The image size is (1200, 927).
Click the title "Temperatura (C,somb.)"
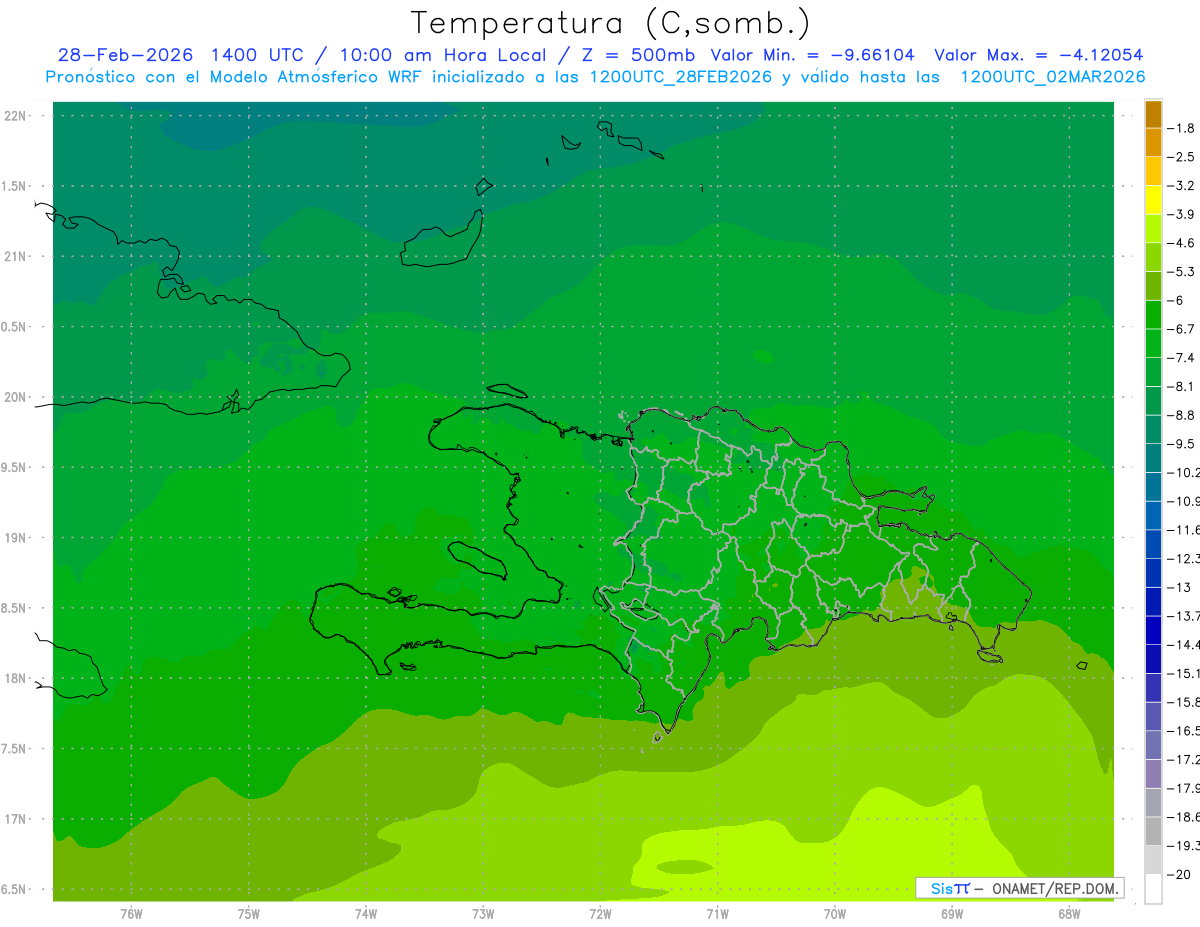(610, 23)
